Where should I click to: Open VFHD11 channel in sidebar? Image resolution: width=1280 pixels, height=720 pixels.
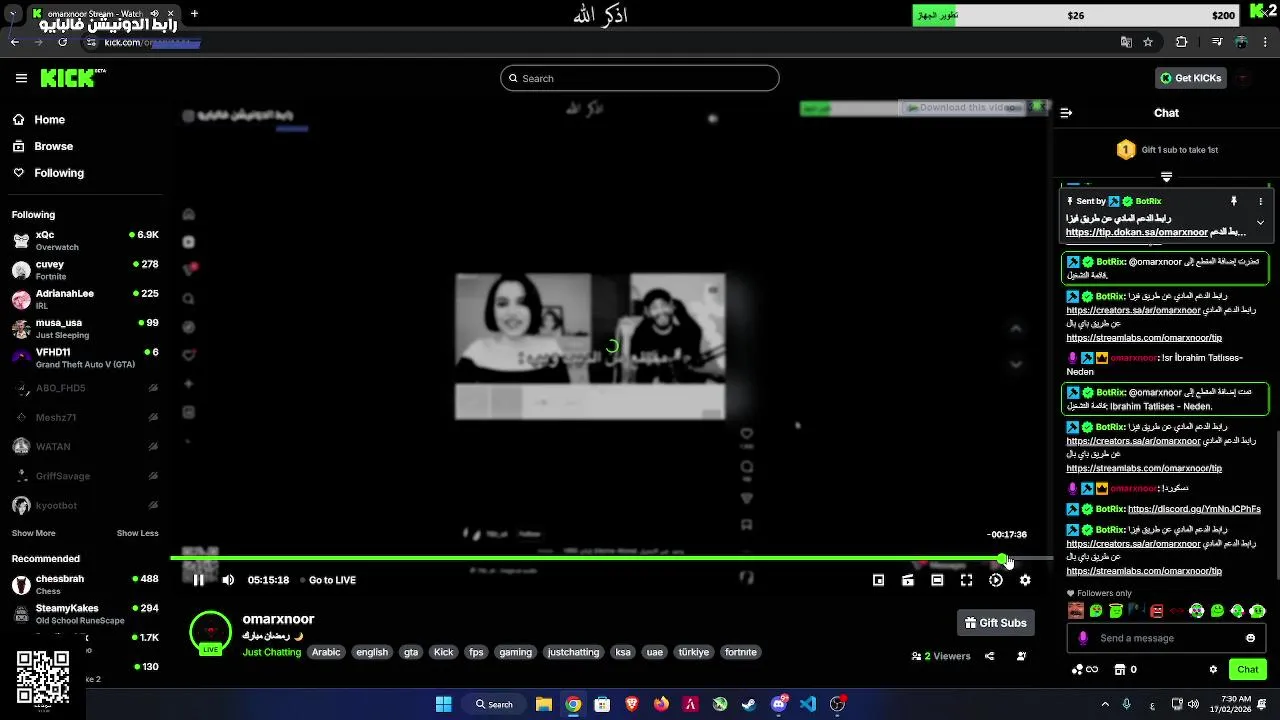85,357
